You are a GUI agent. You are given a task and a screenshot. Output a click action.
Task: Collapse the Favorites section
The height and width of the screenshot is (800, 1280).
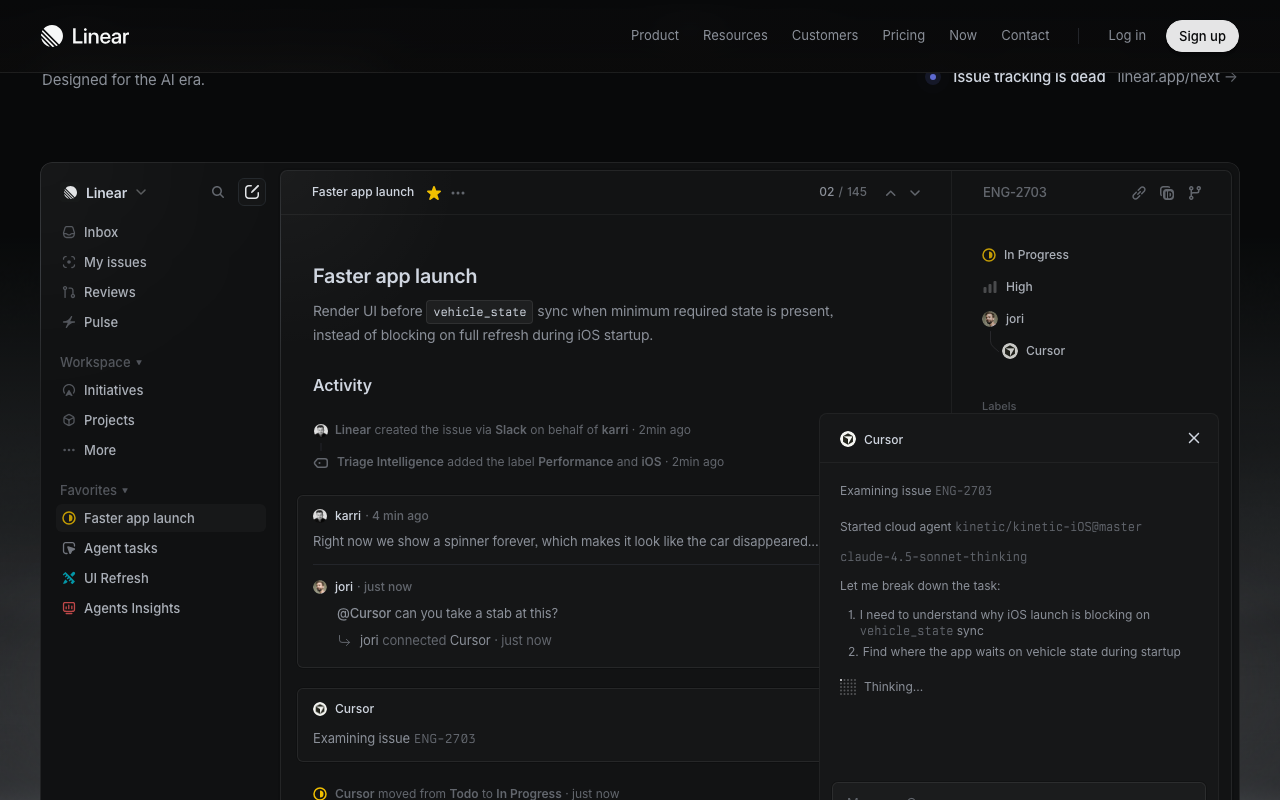coord(94,490)
